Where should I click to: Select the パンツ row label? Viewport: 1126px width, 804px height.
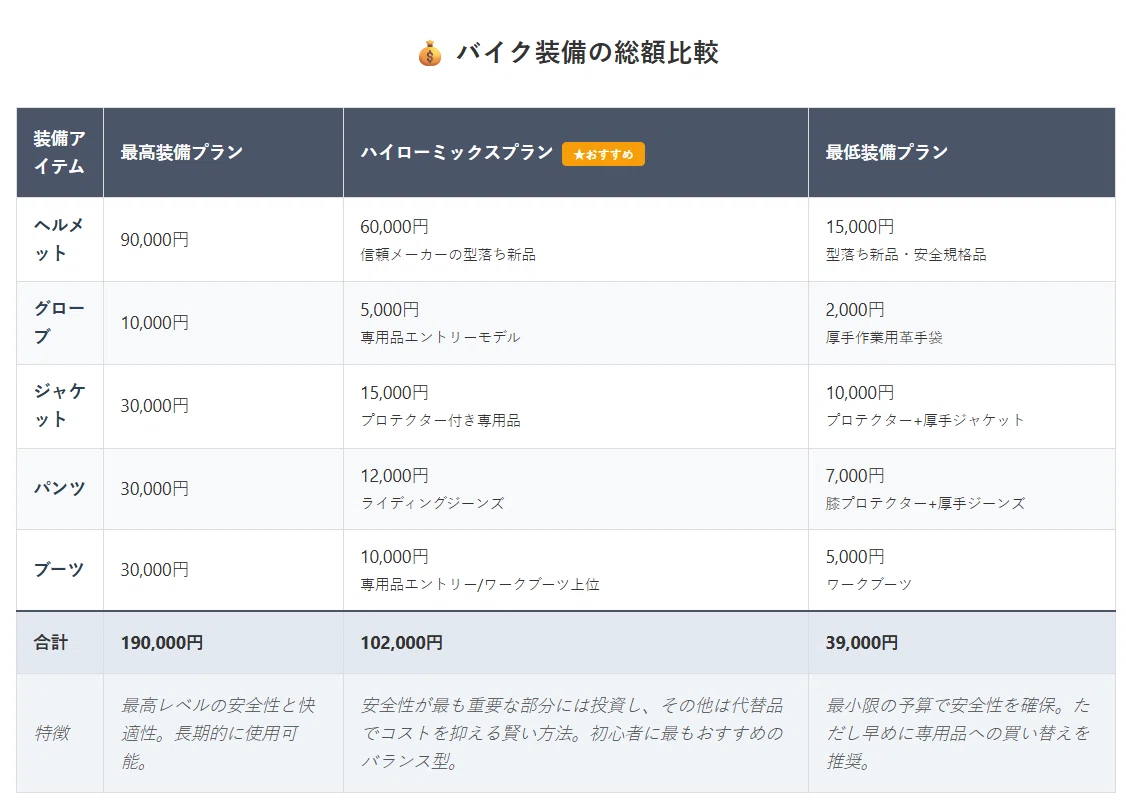(60, 488)
